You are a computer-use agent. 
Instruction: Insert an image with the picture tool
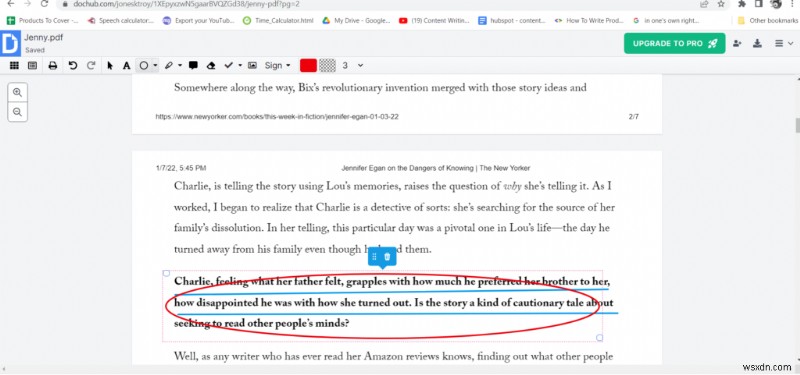[x=252, y=65]
